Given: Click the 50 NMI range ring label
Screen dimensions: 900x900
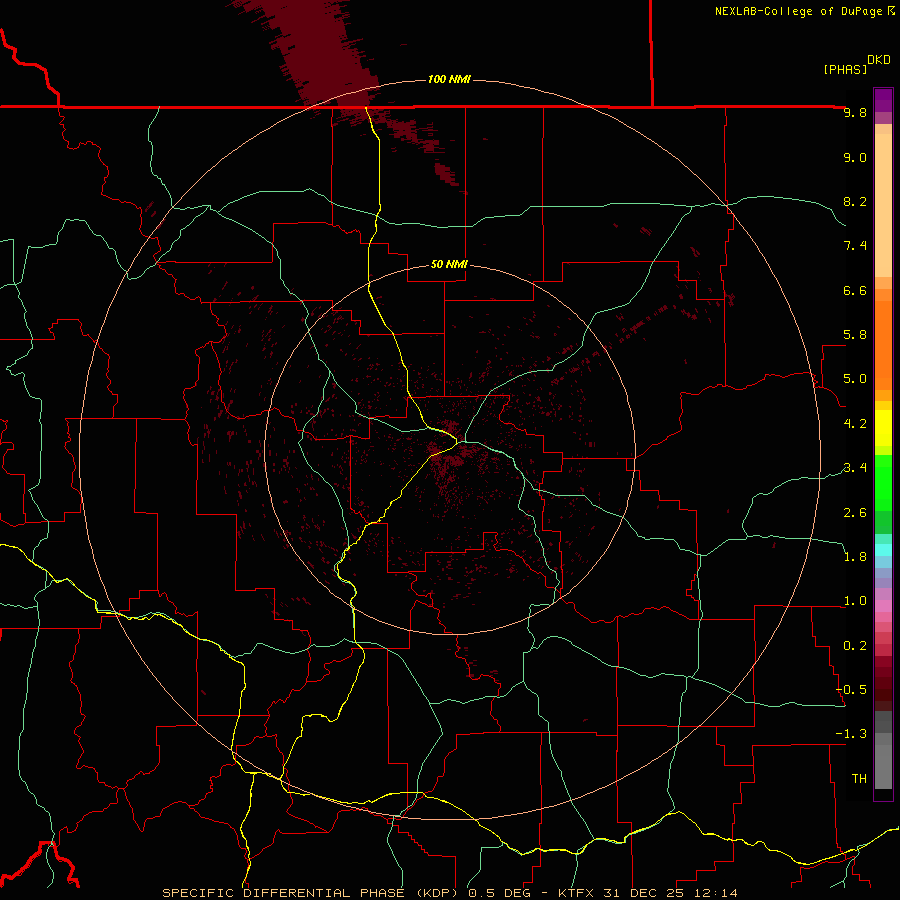Looking at the screenshot, I should coord(449,264).
